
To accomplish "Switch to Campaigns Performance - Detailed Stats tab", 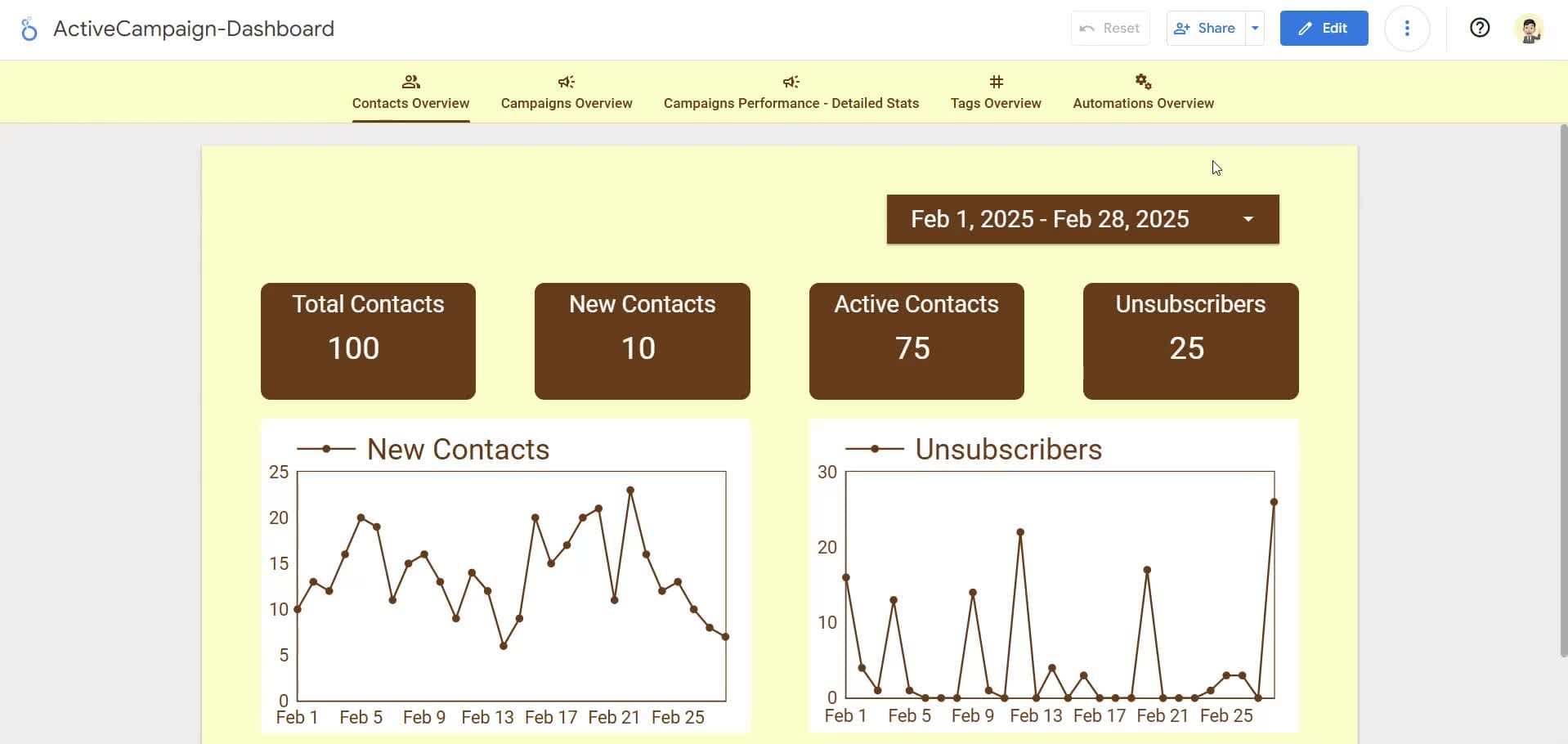I will click(791, 103).
